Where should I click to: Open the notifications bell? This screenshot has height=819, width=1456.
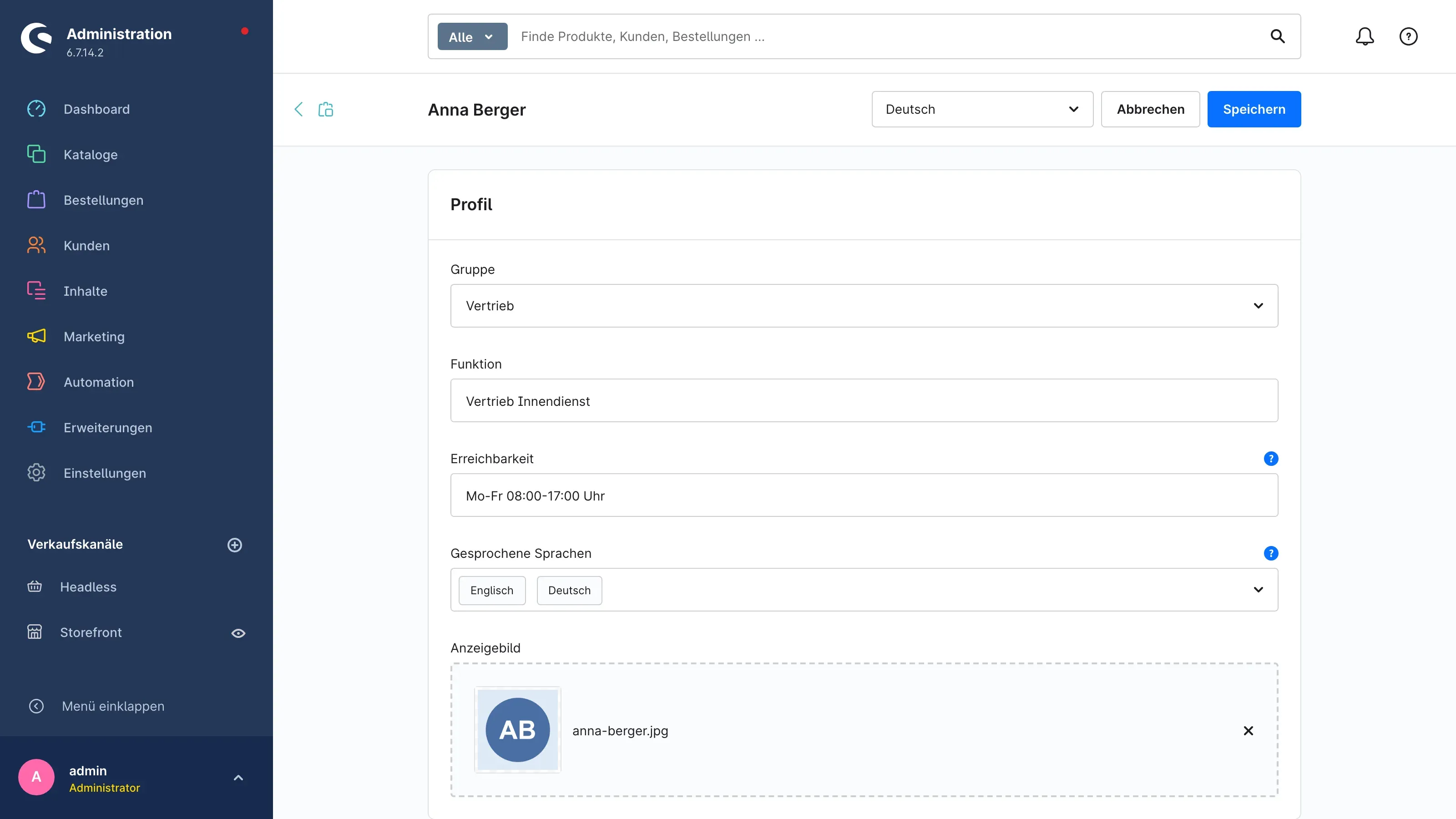[x=1365, y=37]
